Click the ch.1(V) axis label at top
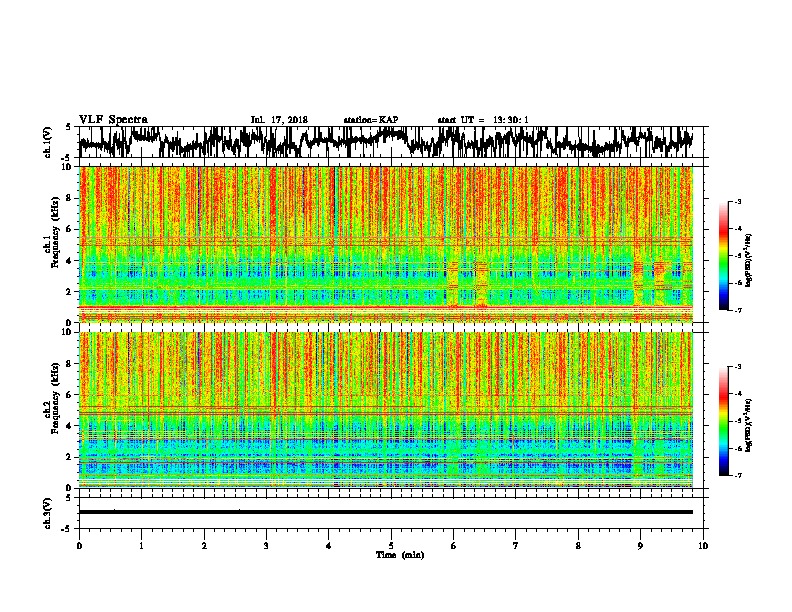The width and height of the screenshot is (792, 612). (x=48, y=142)
